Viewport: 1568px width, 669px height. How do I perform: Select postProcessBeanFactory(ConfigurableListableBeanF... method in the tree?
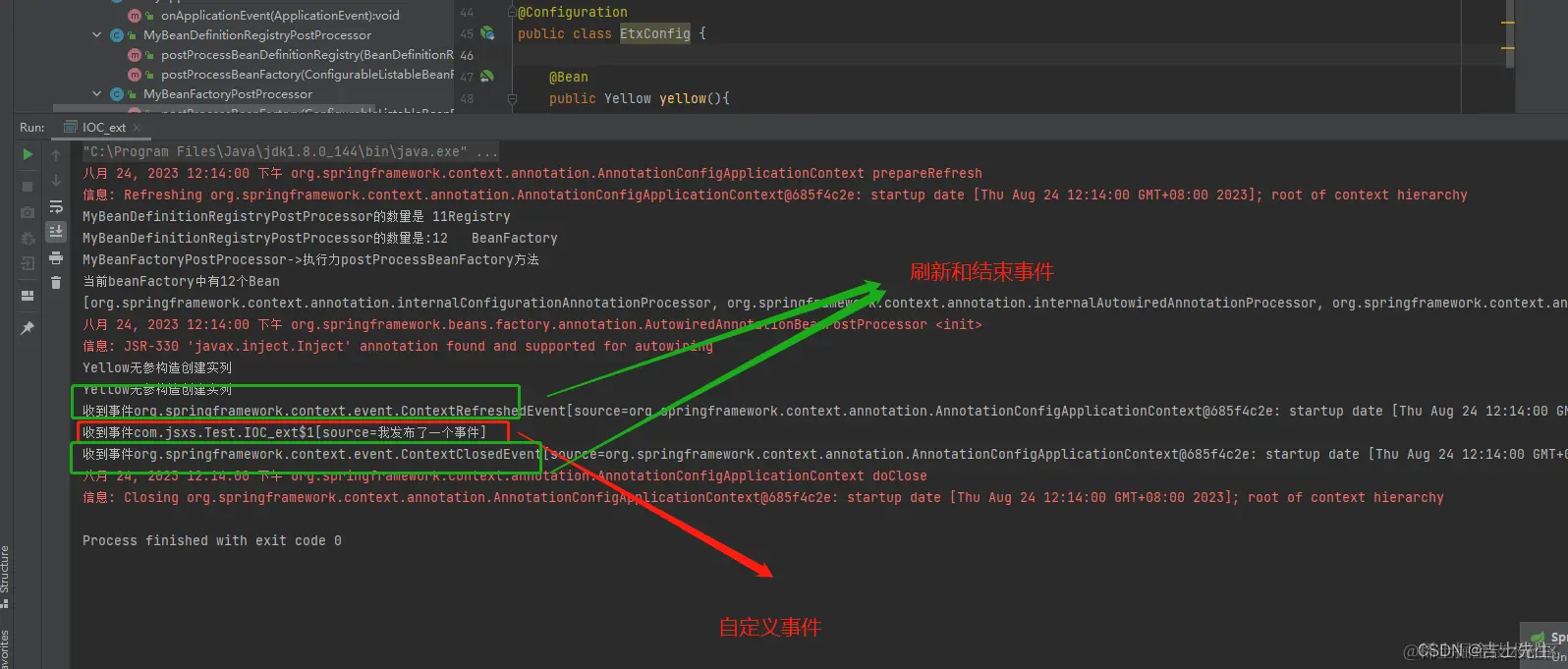[308, 75]
